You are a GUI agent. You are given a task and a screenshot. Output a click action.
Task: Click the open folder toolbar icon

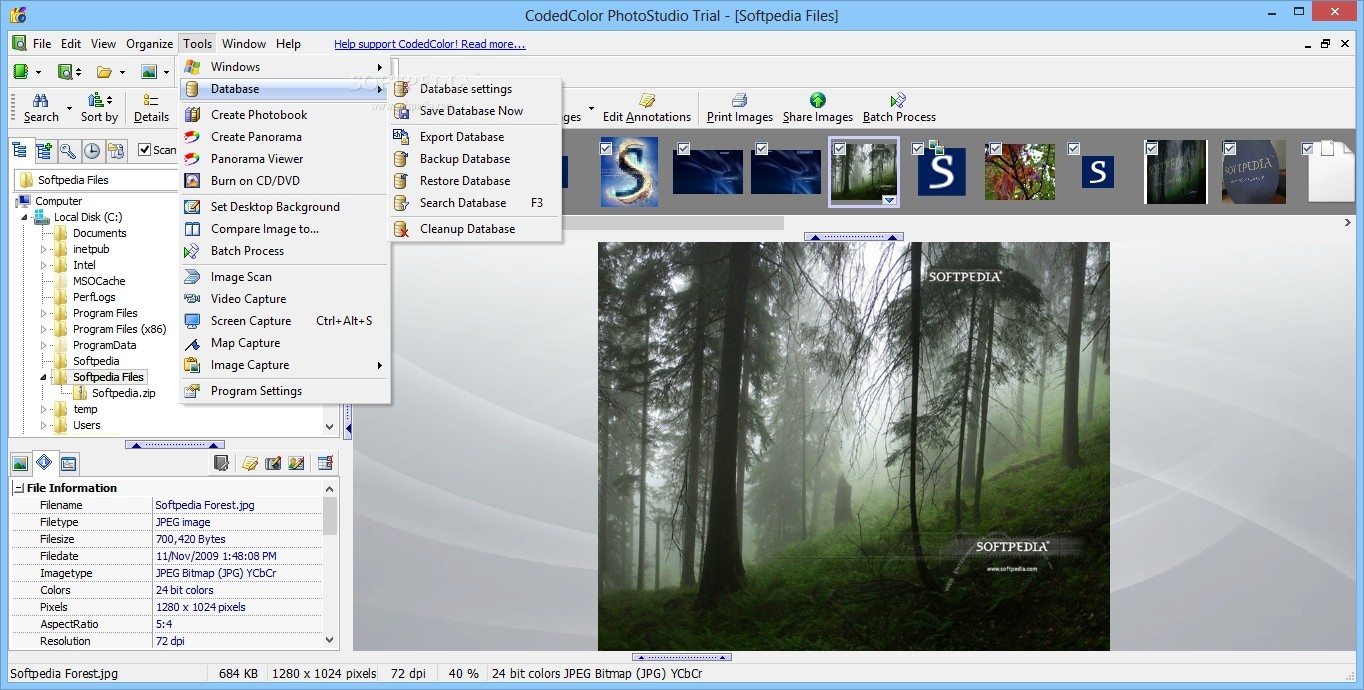point(104,72)
